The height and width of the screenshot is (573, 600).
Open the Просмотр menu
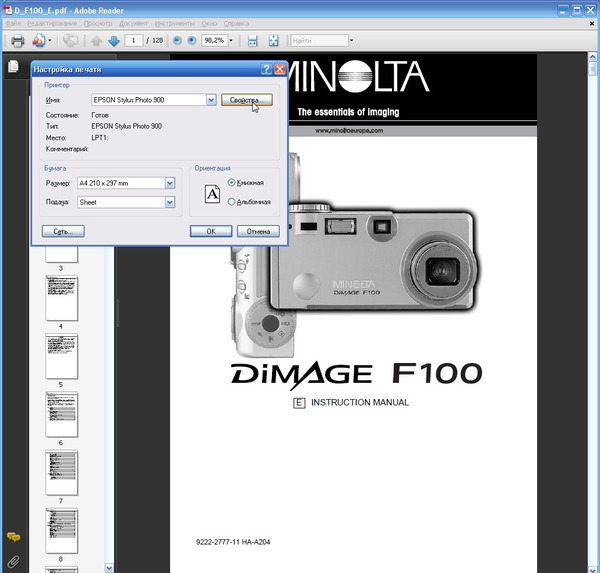98,23
